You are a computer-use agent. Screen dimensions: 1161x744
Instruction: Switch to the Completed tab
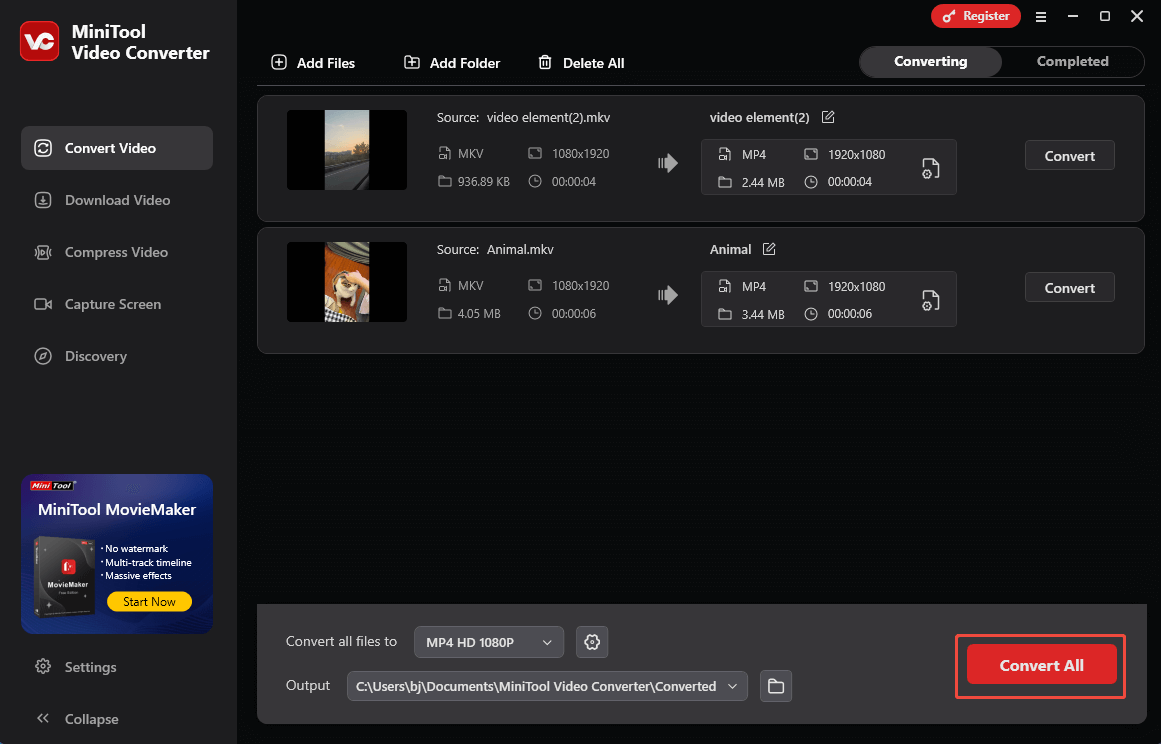point(1072,61)
